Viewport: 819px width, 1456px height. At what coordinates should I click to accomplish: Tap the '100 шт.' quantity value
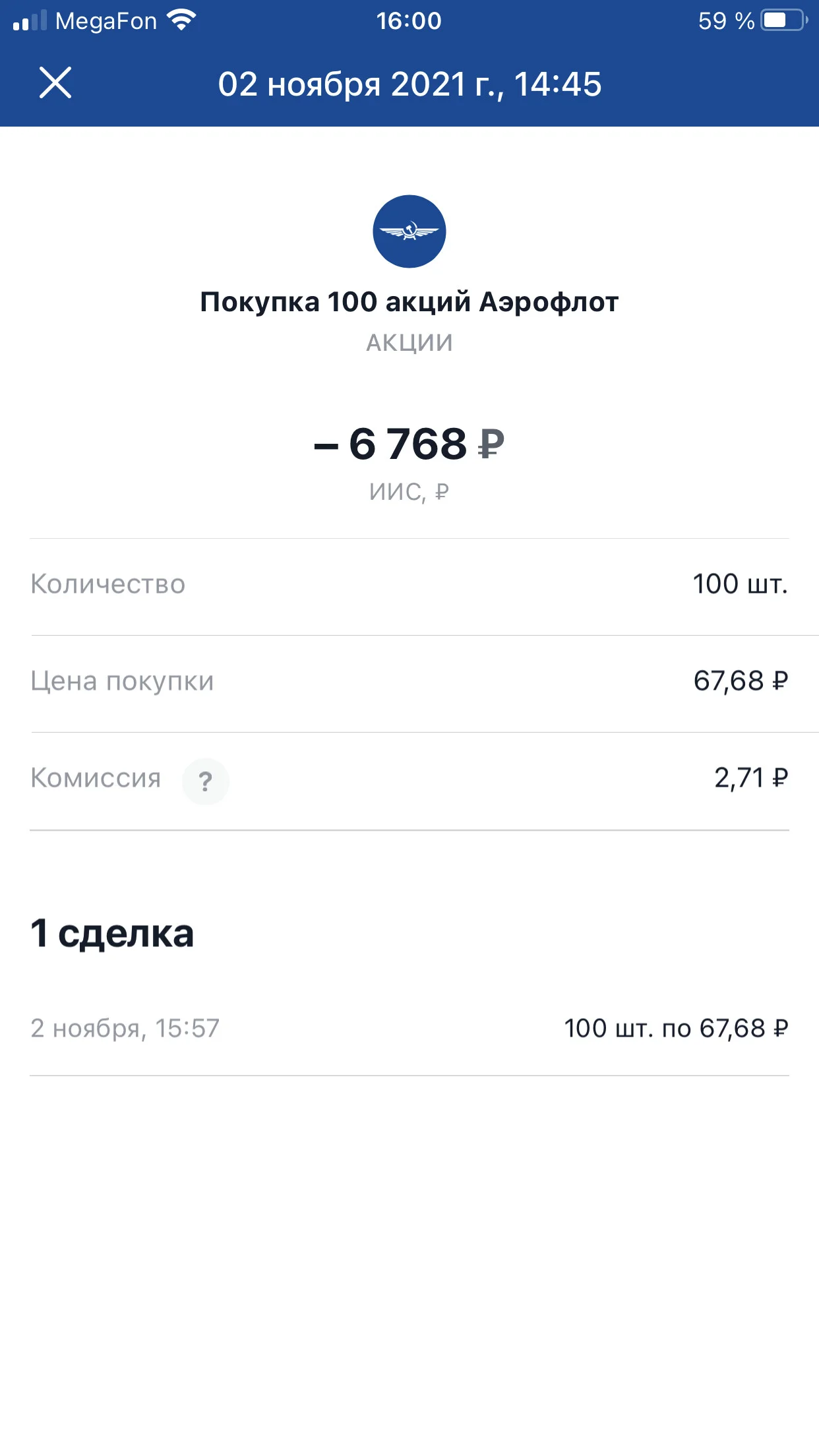[741, 584]
